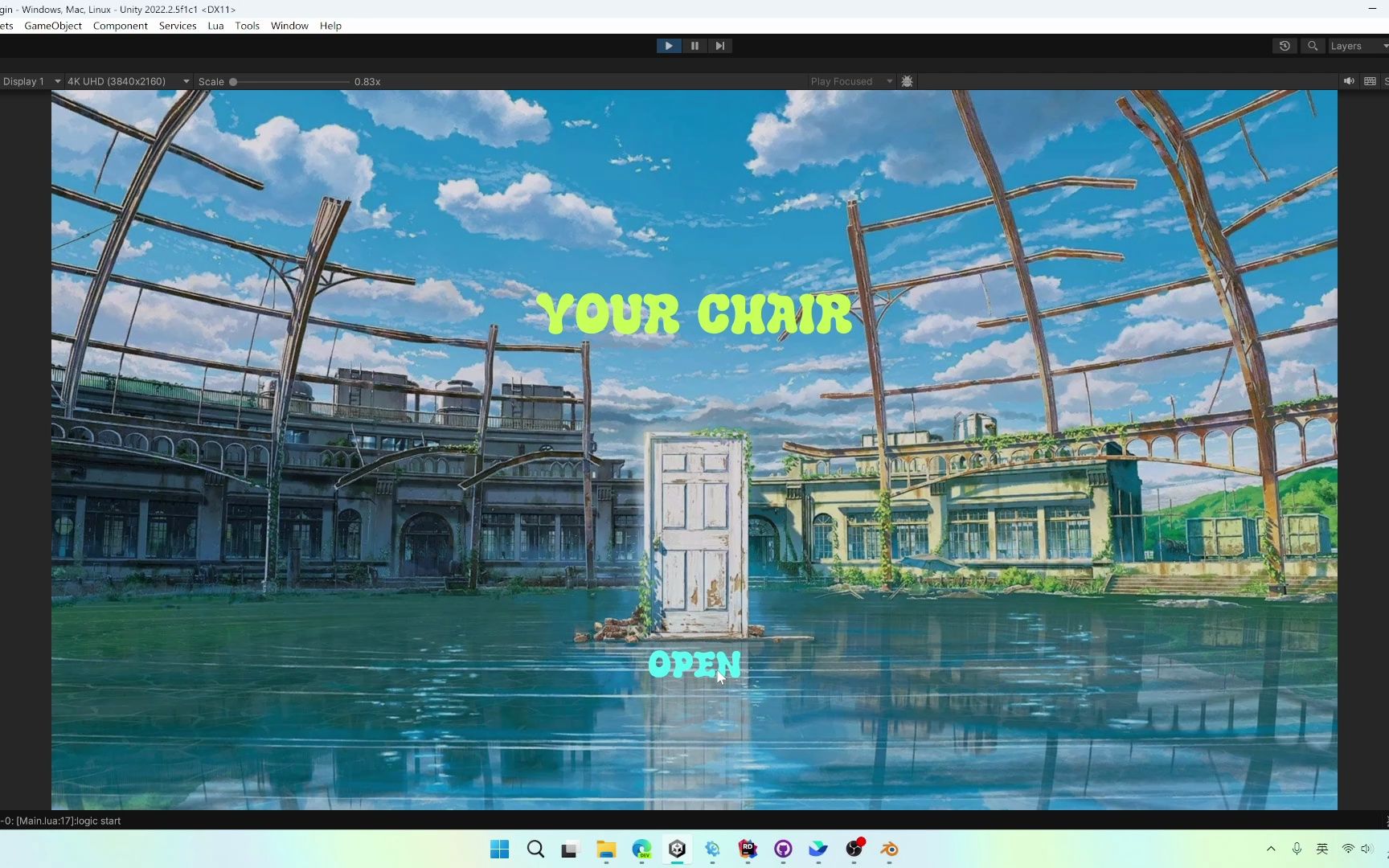
Task: Toggle Mute Audio in the Game view
Action: [1349, 81]
